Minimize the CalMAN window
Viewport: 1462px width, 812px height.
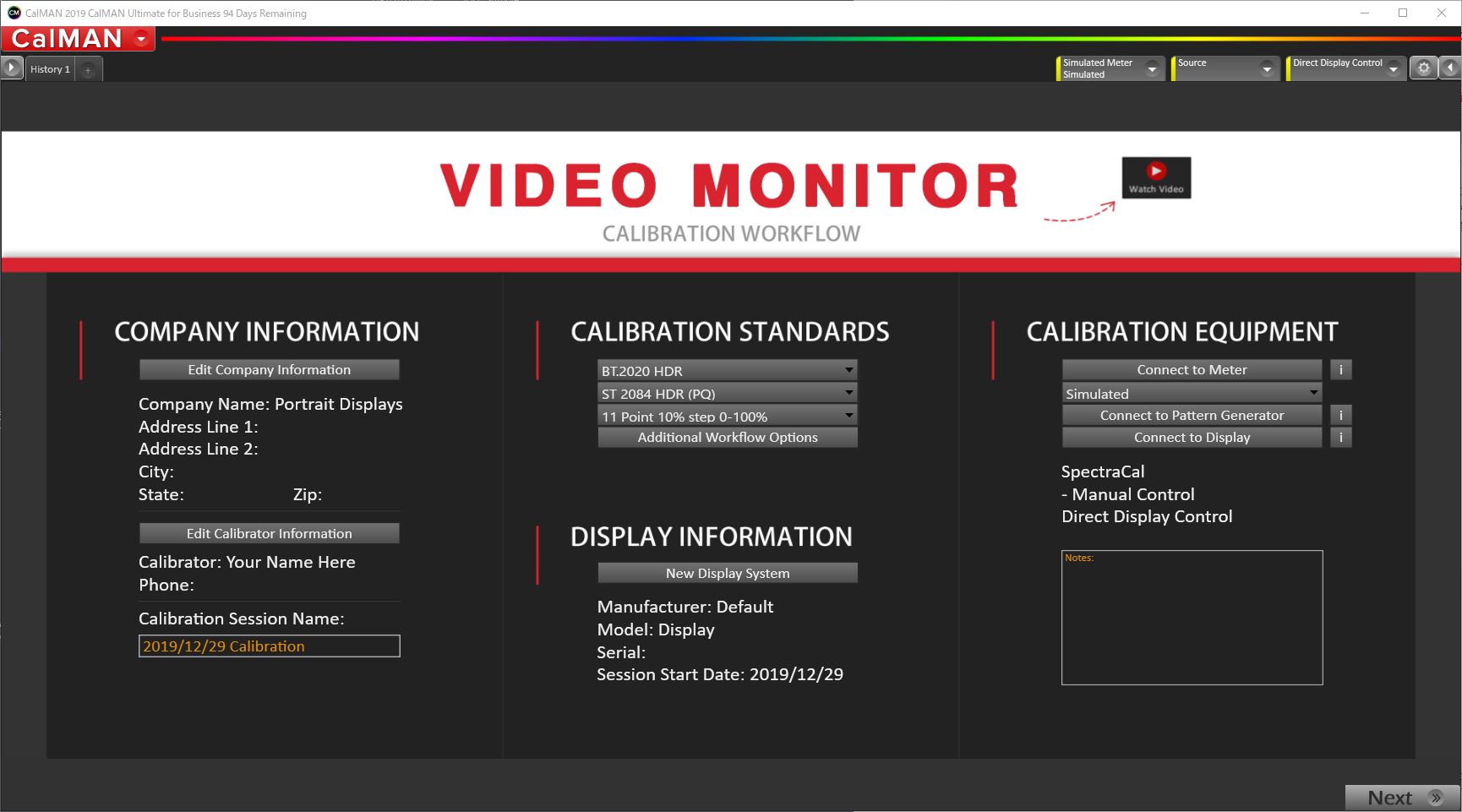[x=1365, y=13]
